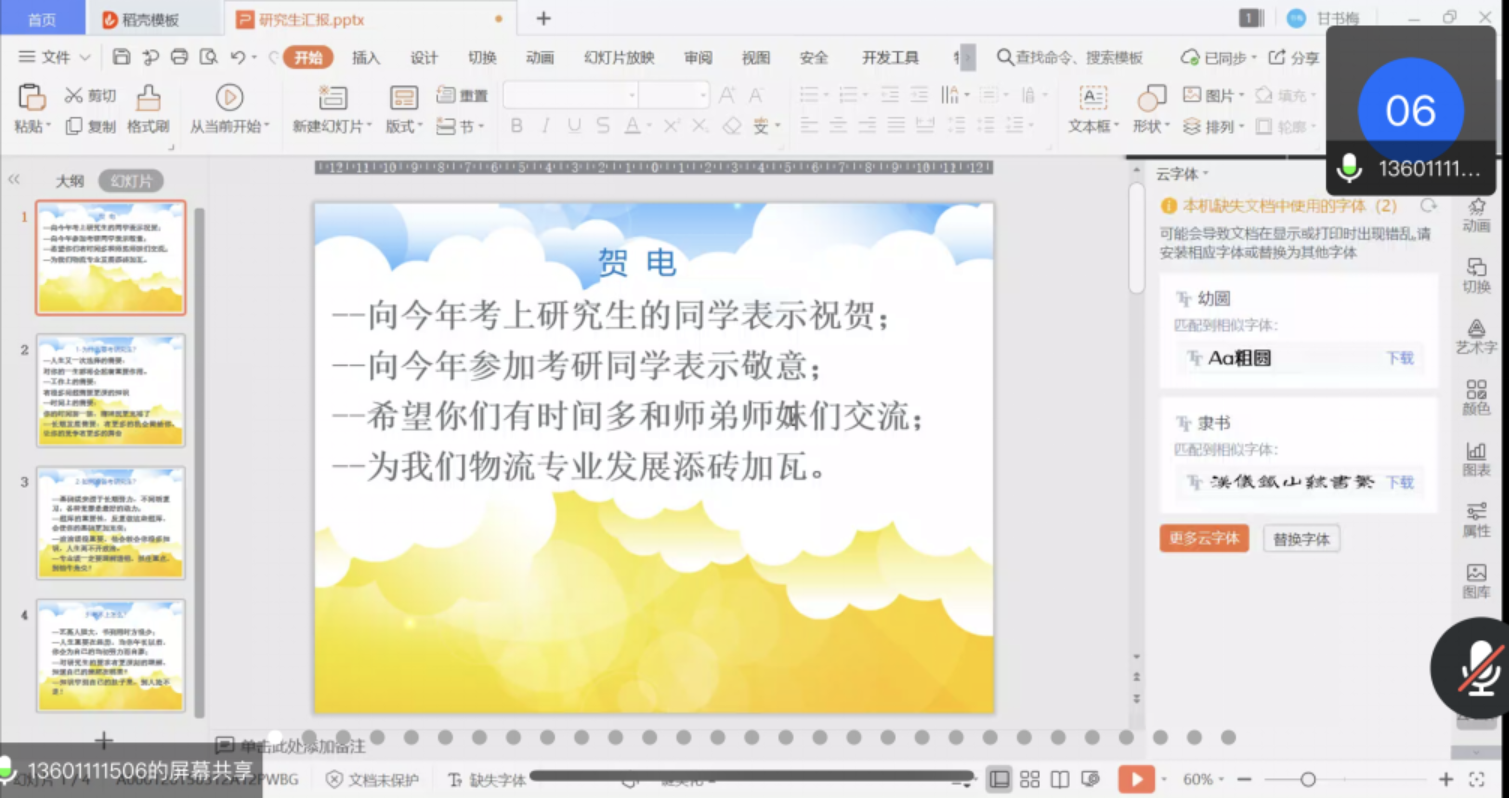
Task: Switch to the 稻壳模板 document tab
Action: point(151,19)
